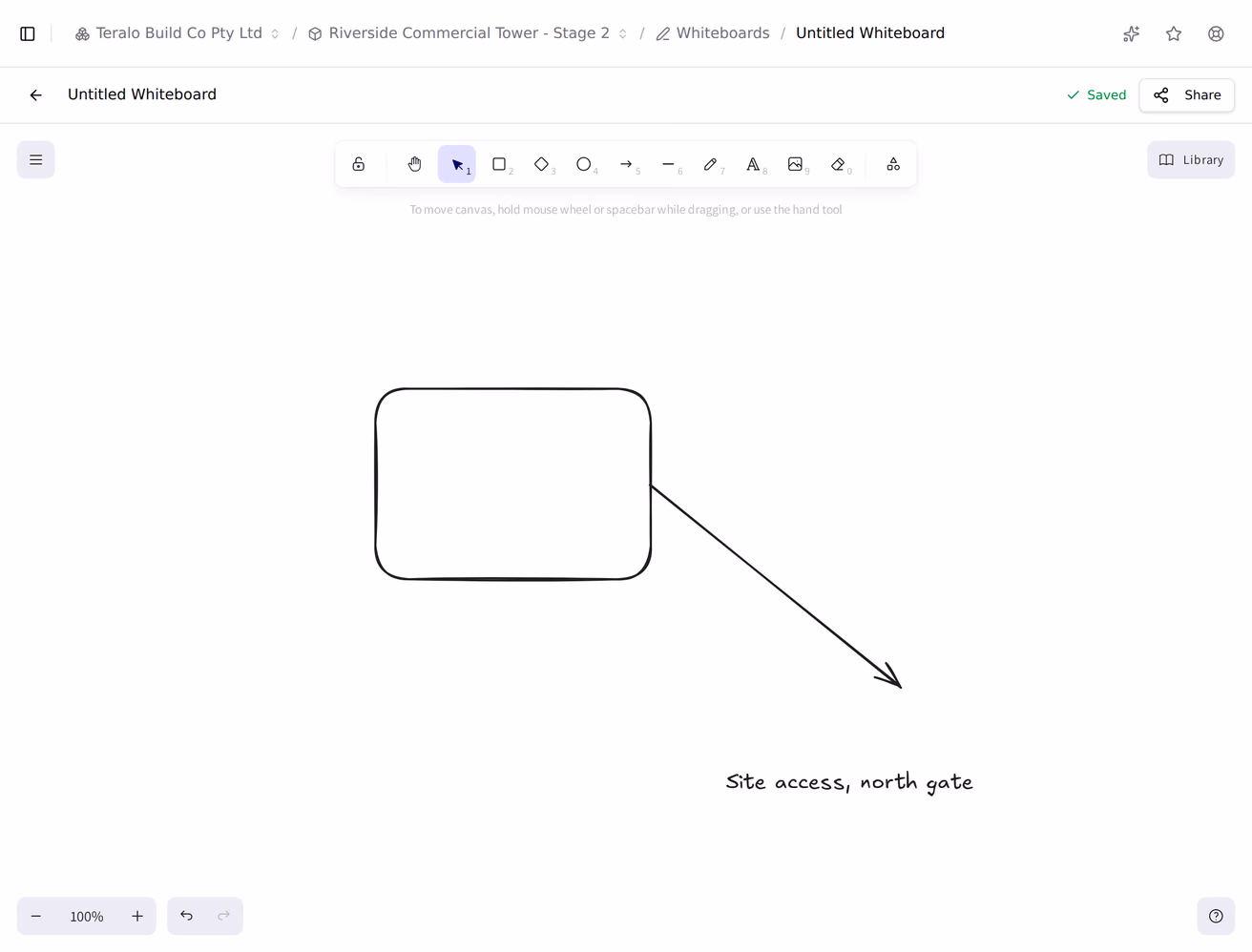
Task: Select the Ellipse tool
Action: [x=584, y=164]
